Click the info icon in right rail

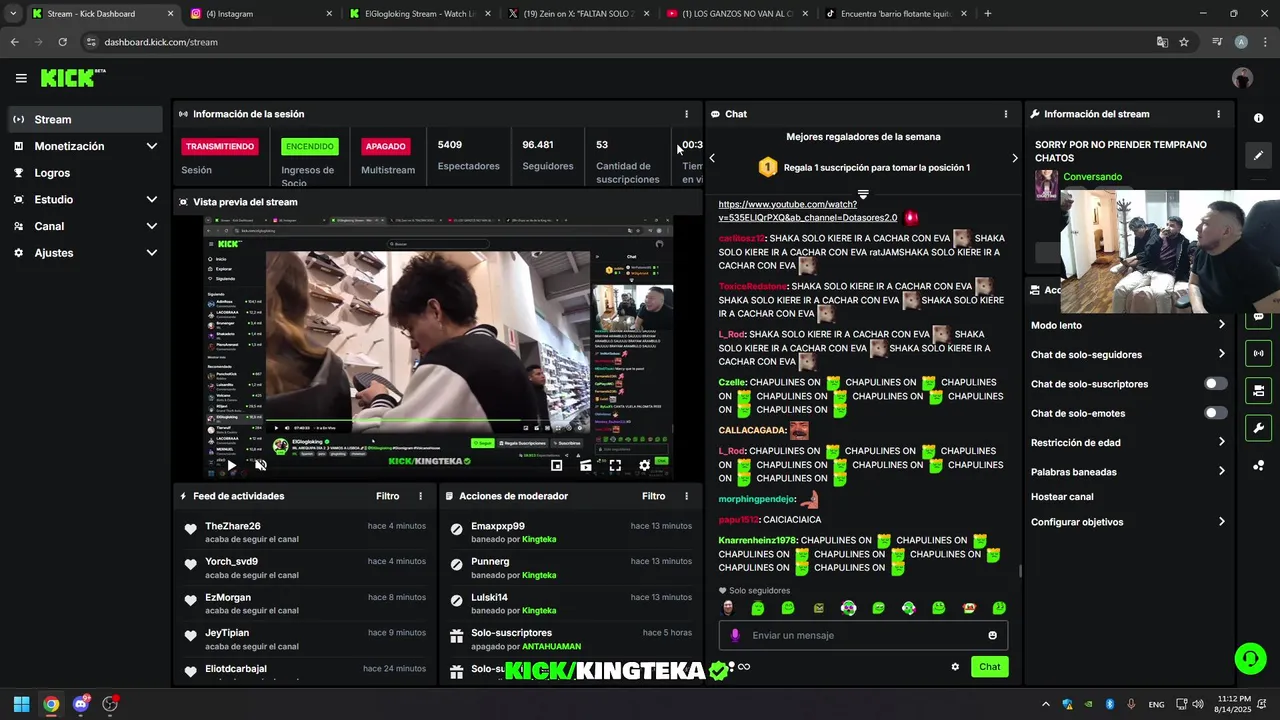tap(1258, 118)
